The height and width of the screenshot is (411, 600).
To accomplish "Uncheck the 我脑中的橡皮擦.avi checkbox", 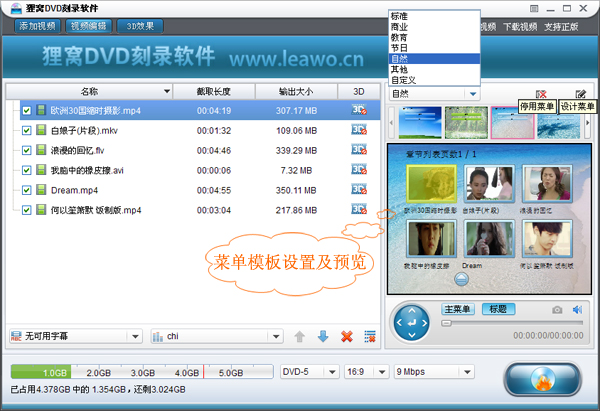I will 26,170.
